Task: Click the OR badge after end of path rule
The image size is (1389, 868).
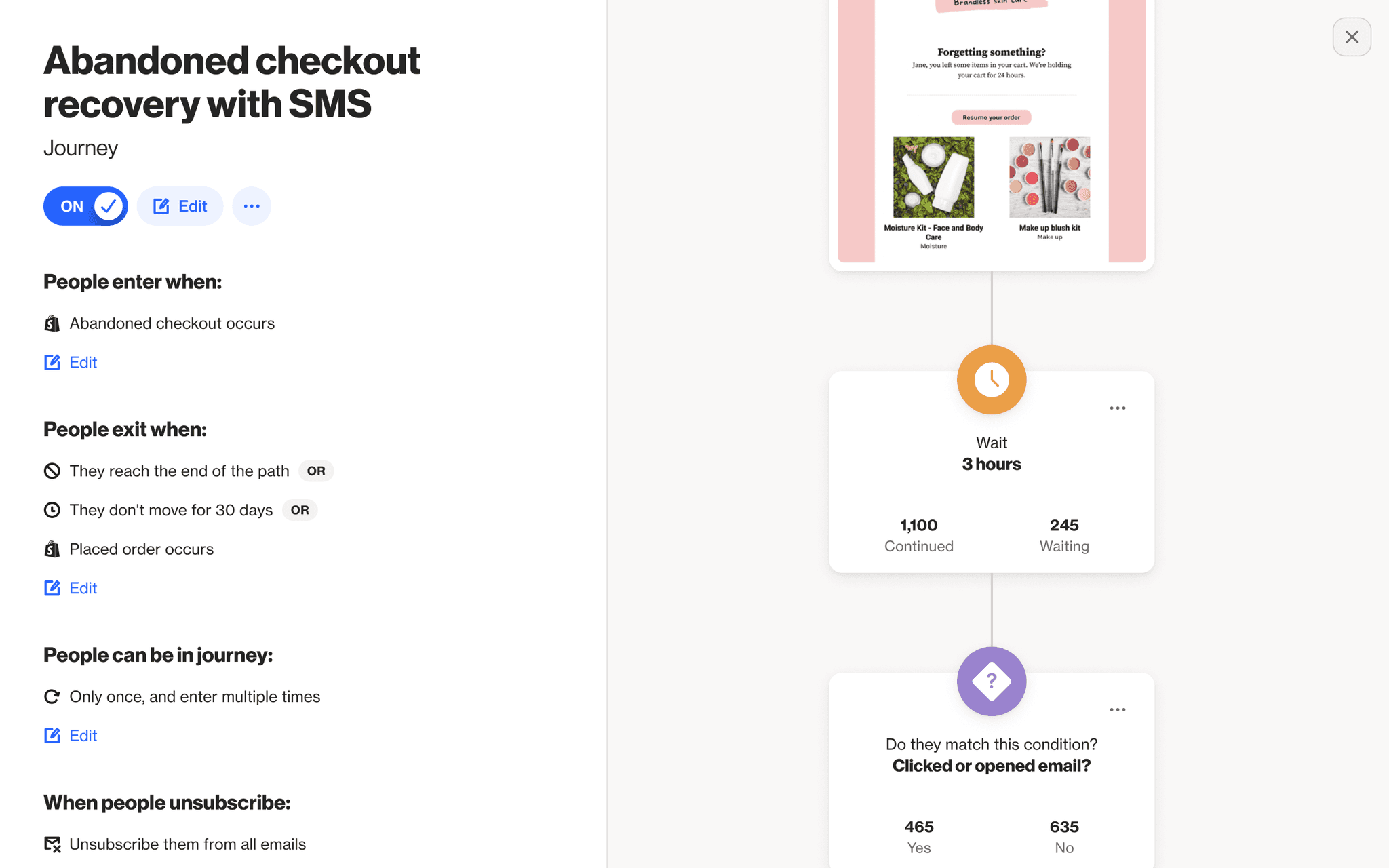Action: [315, 471]
